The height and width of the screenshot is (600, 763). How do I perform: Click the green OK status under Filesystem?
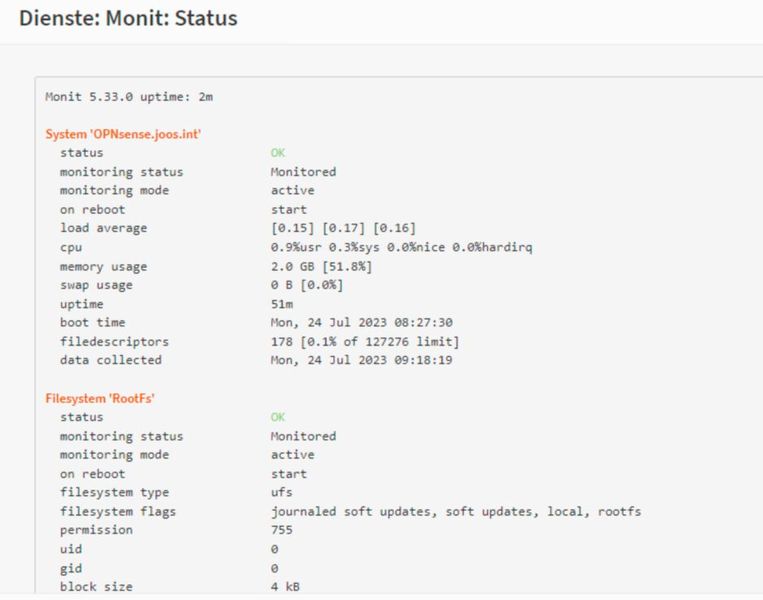click(278, 417)
